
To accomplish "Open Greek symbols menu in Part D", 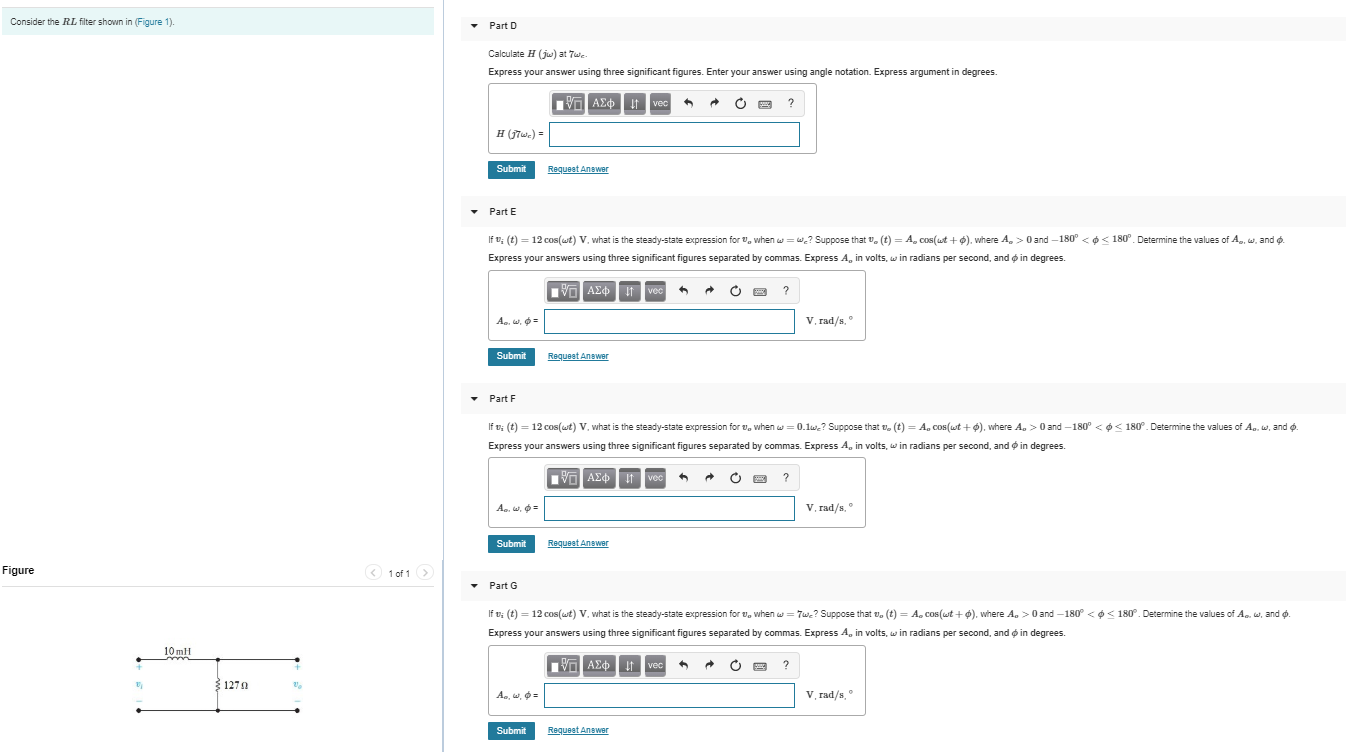I will tap(604, 103).
